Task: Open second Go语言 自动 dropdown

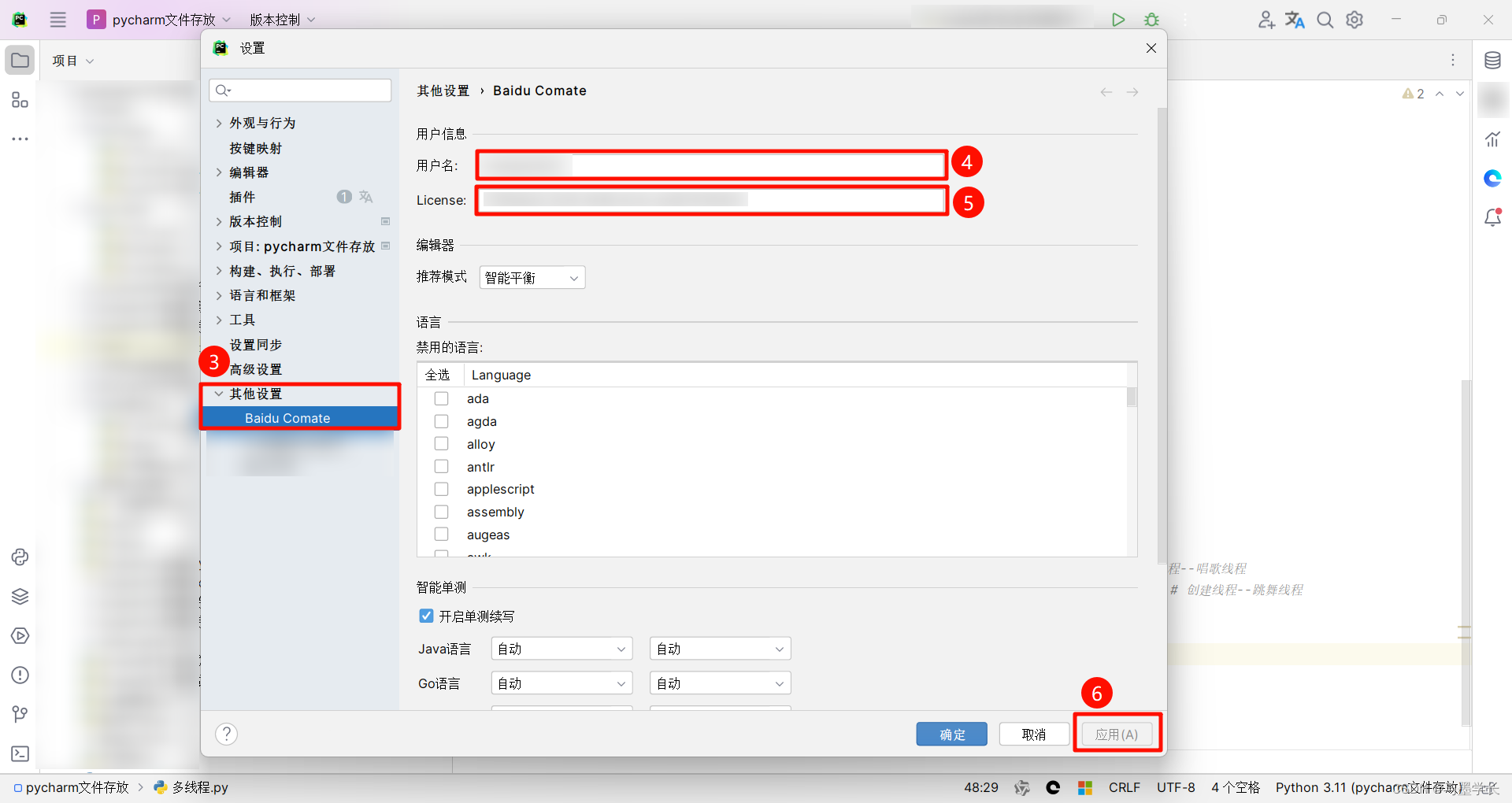Action: click(x=720, y=683)
